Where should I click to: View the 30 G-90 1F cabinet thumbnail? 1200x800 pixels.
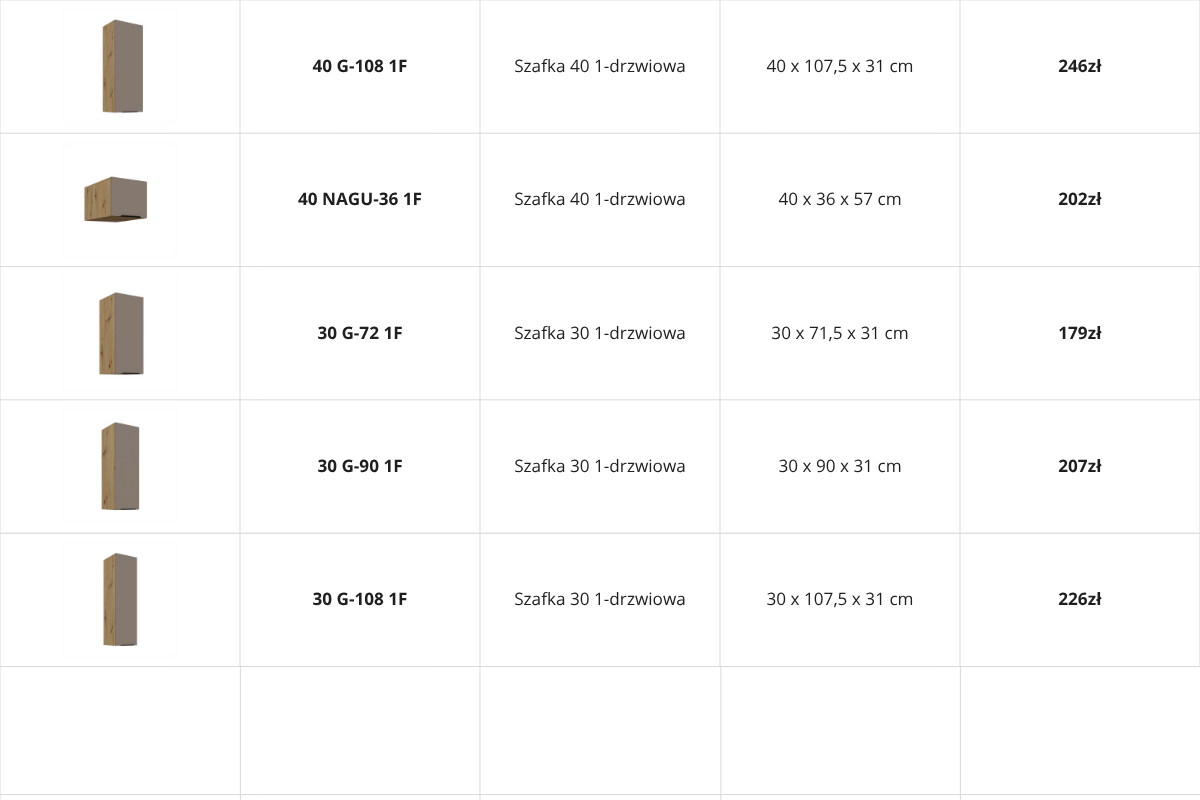tap(120, 466)
